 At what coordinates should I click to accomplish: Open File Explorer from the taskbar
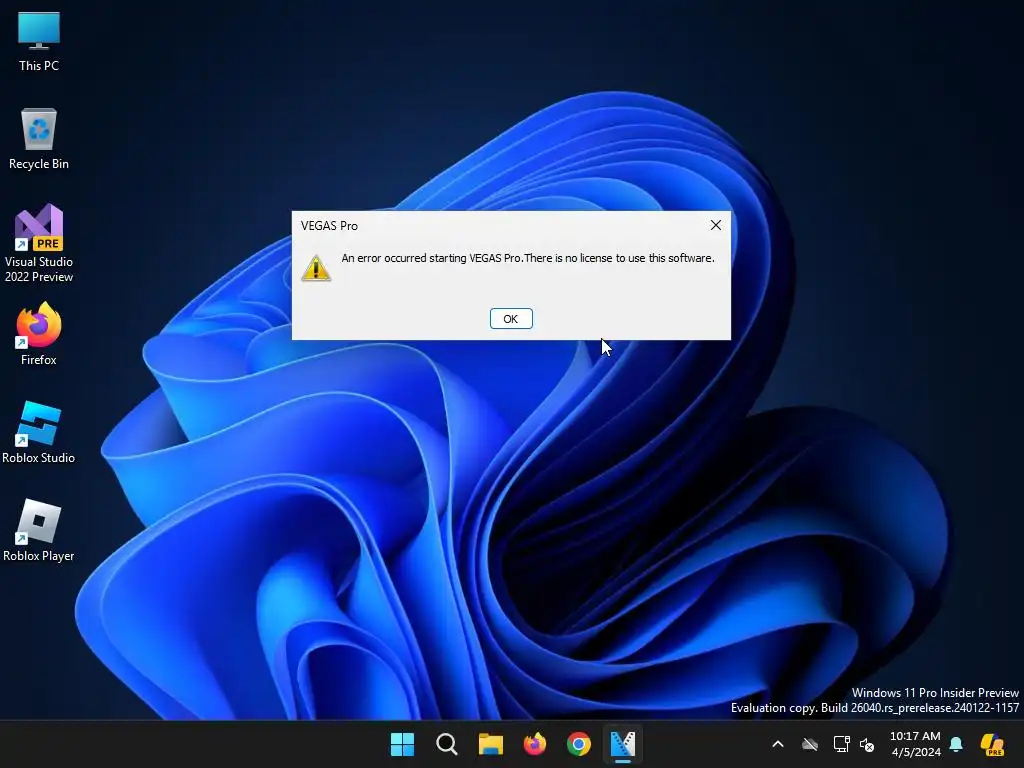[x=490, y=744]
